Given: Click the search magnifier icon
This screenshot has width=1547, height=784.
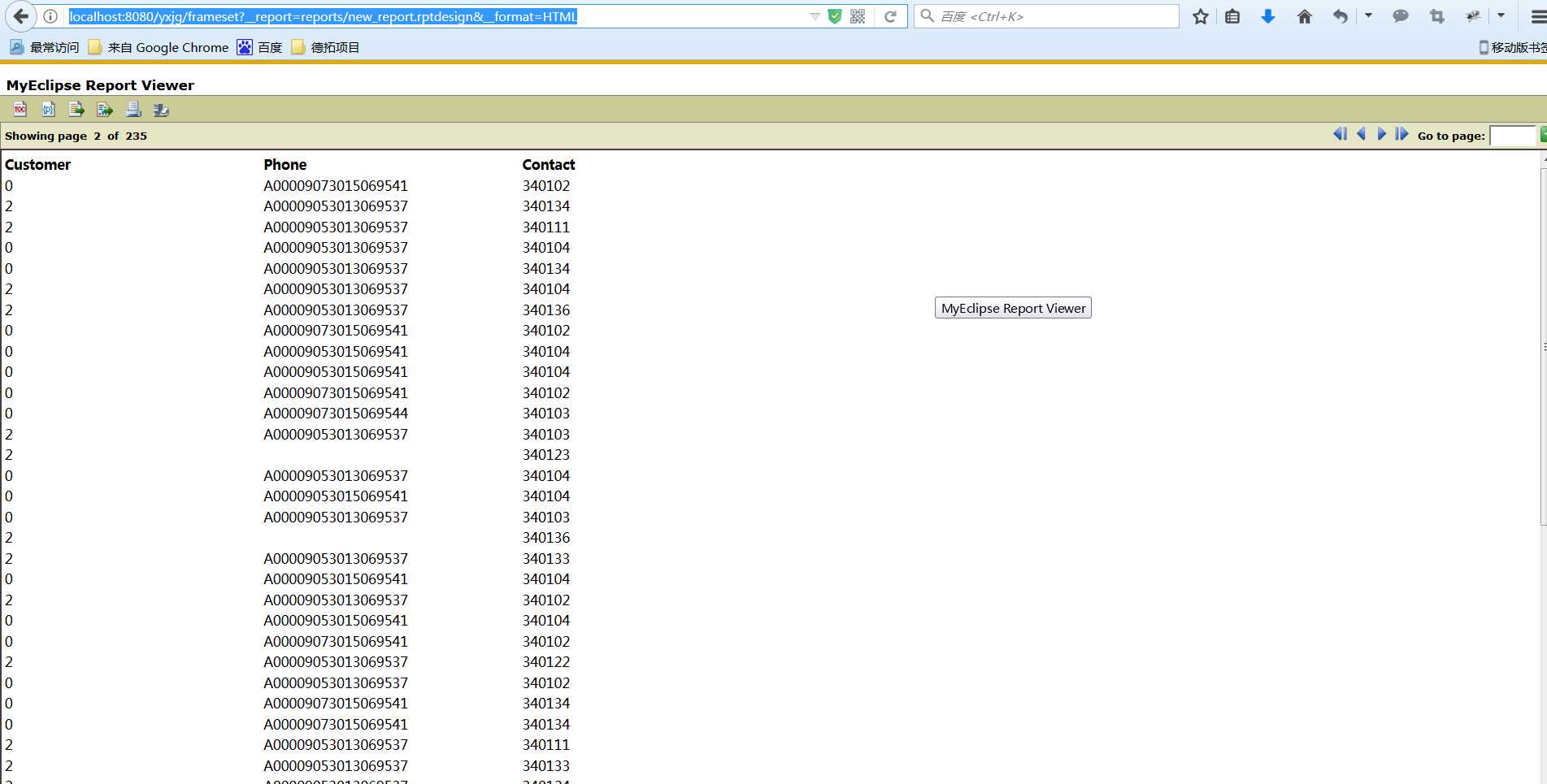Looking at the screenshot, I should tap(928, 16).
